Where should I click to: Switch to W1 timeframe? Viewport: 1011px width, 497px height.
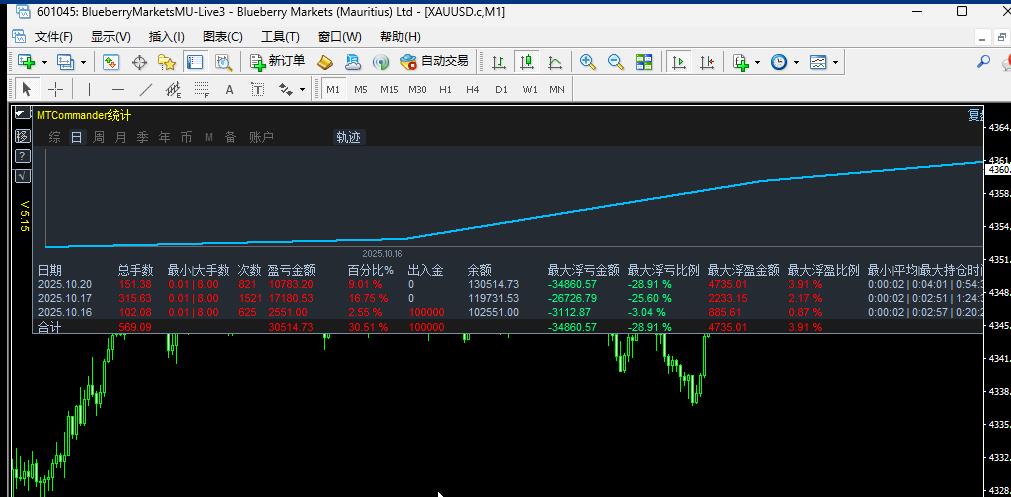[529, 89]
